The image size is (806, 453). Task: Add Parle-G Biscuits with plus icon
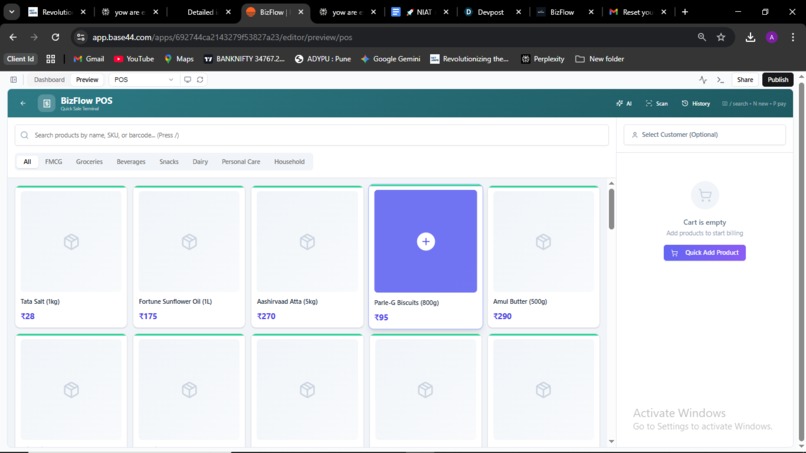pos(426,242)
